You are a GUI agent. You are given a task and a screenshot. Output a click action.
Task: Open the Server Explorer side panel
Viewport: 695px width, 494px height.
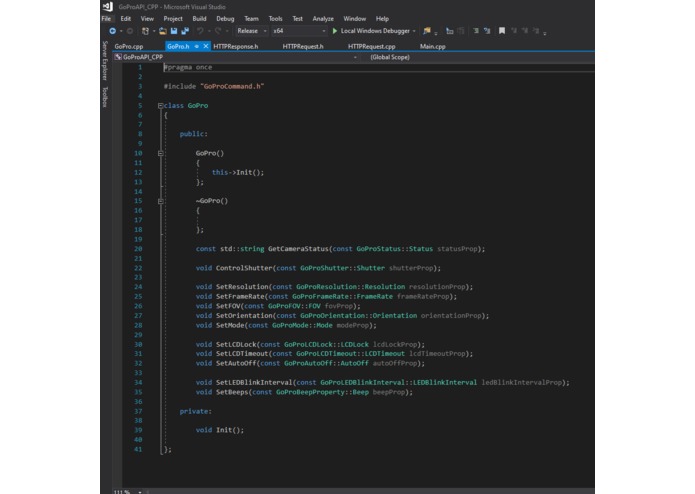click(x=105, y=61)
